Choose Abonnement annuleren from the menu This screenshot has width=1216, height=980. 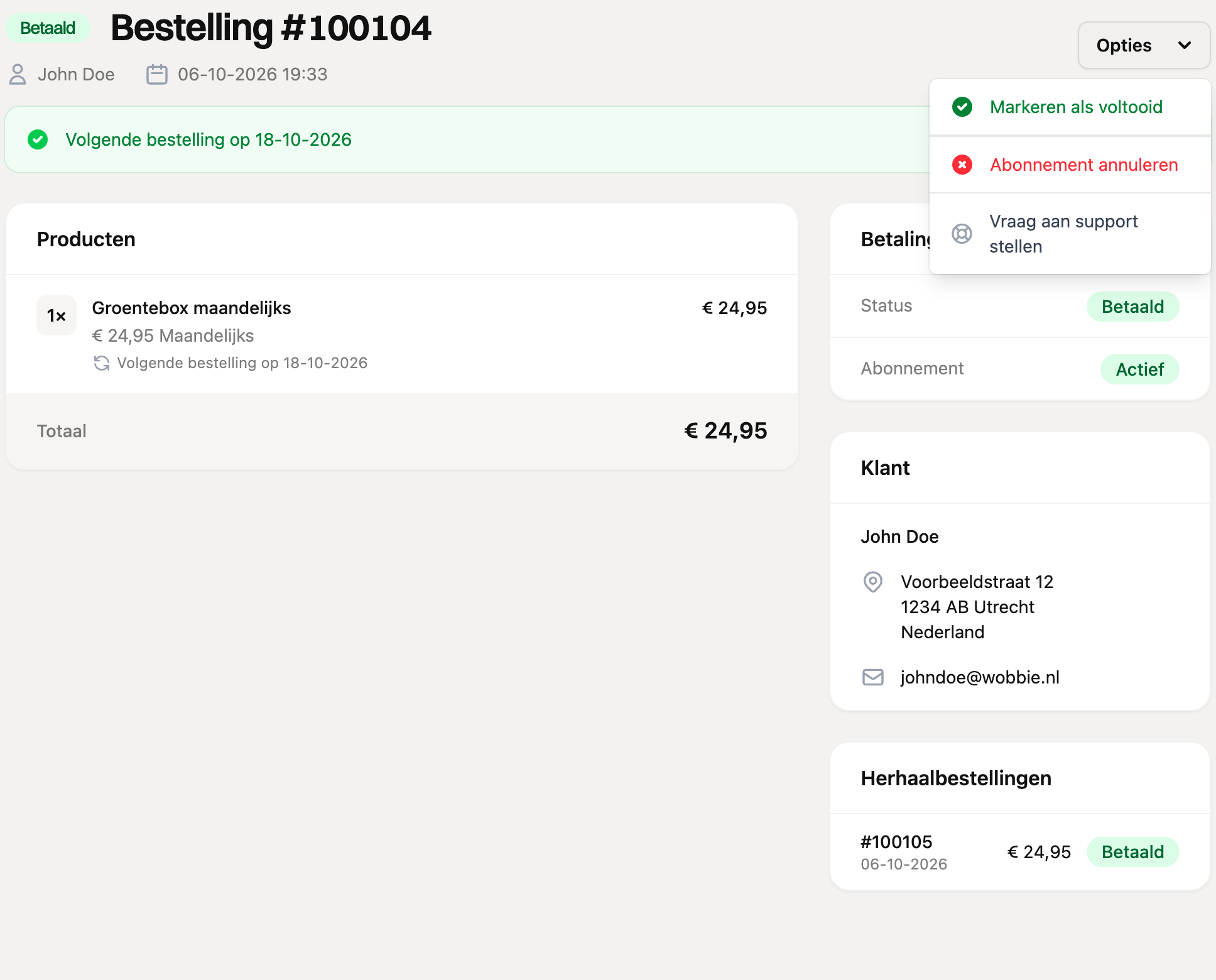[x=1070, y=165]
